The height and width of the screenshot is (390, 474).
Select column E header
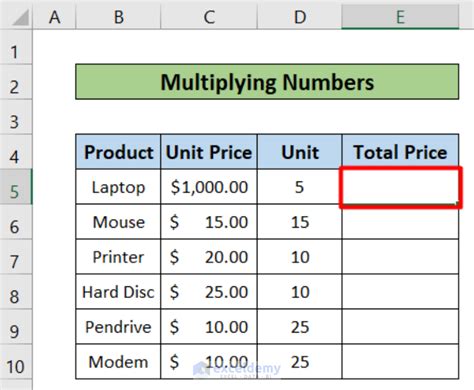[x=400, y=17]
